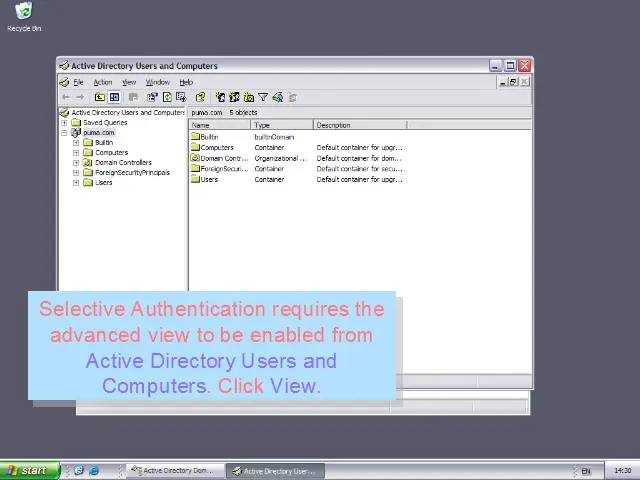Open the File menu

tap(78, 82)
